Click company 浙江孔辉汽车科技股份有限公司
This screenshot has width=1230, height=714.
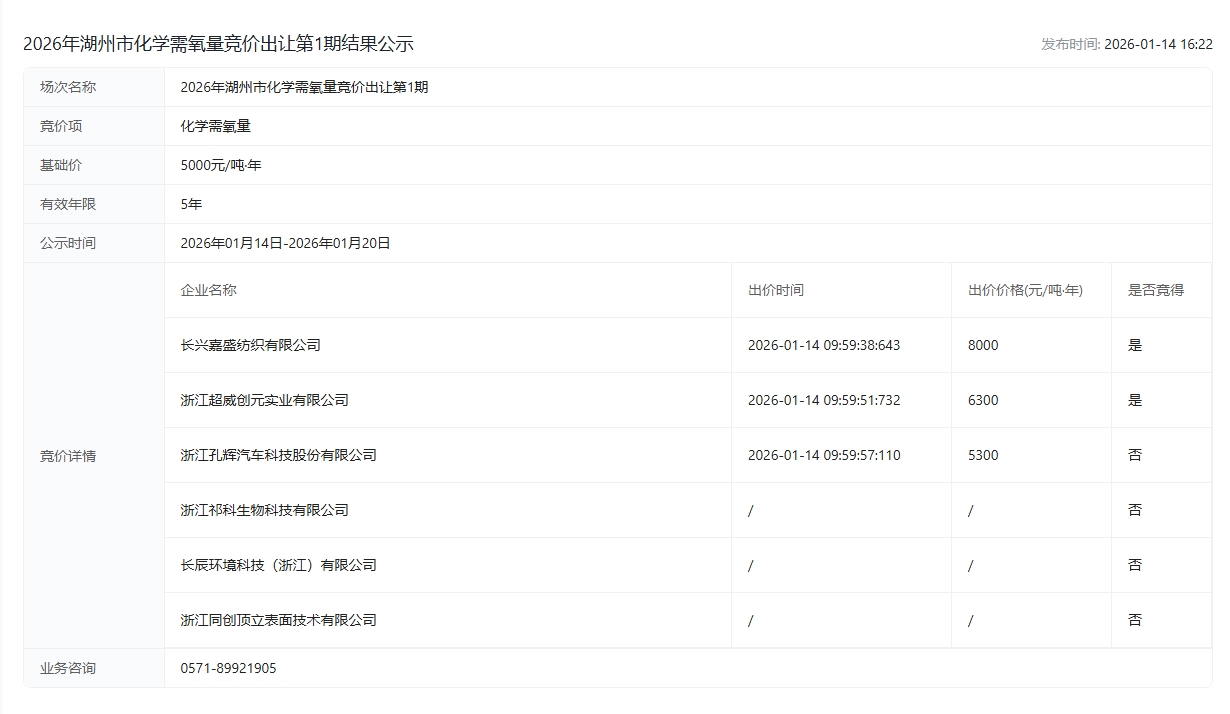(278, 455)
